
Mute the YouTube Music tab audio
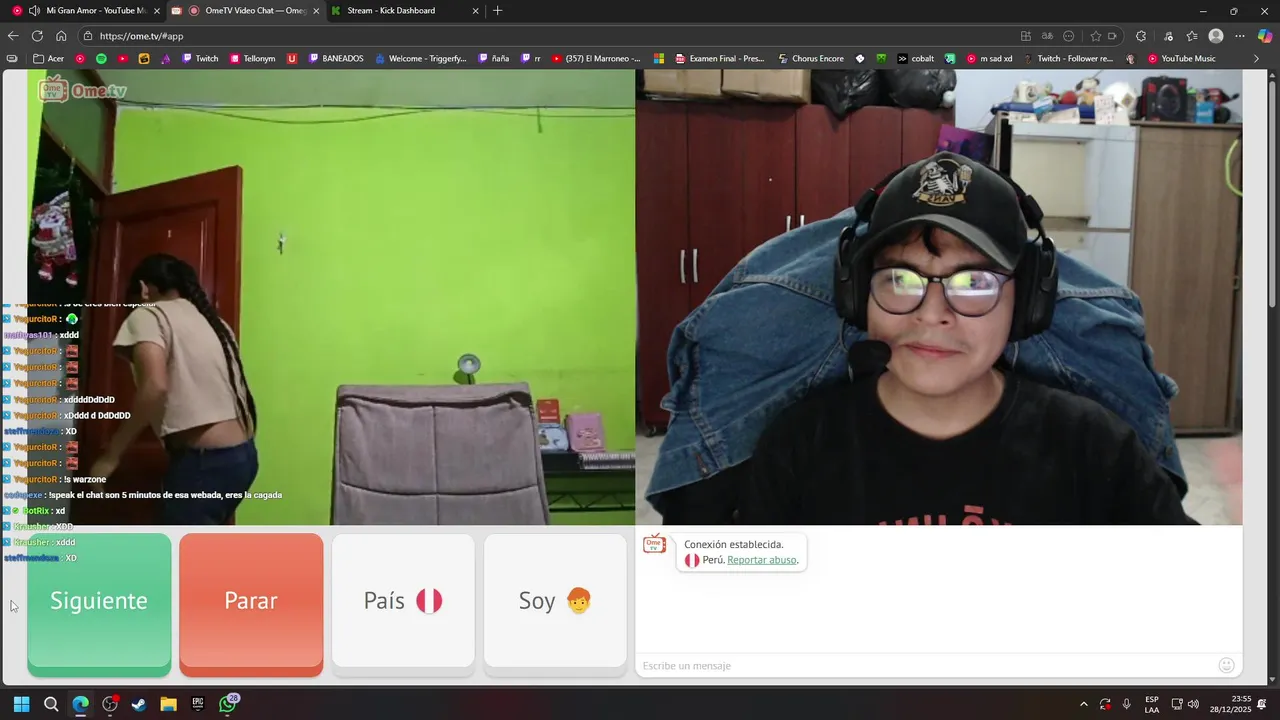[x=34, y=11]
